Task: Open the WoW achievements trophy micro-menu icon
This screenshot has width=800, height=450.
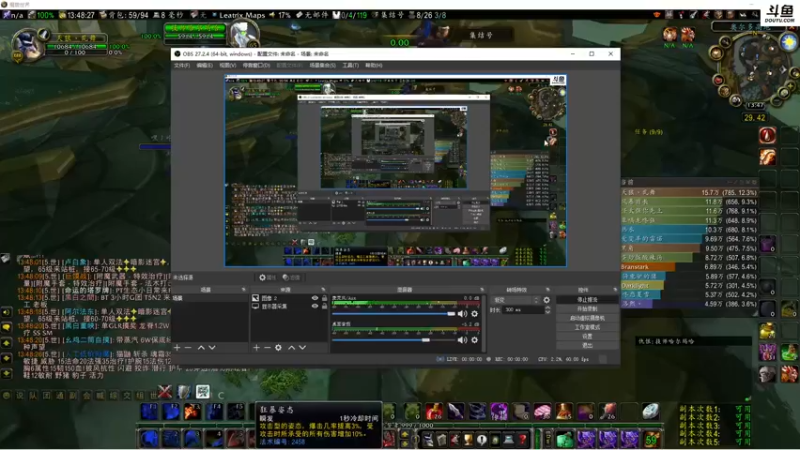Action: pos(468,439)
